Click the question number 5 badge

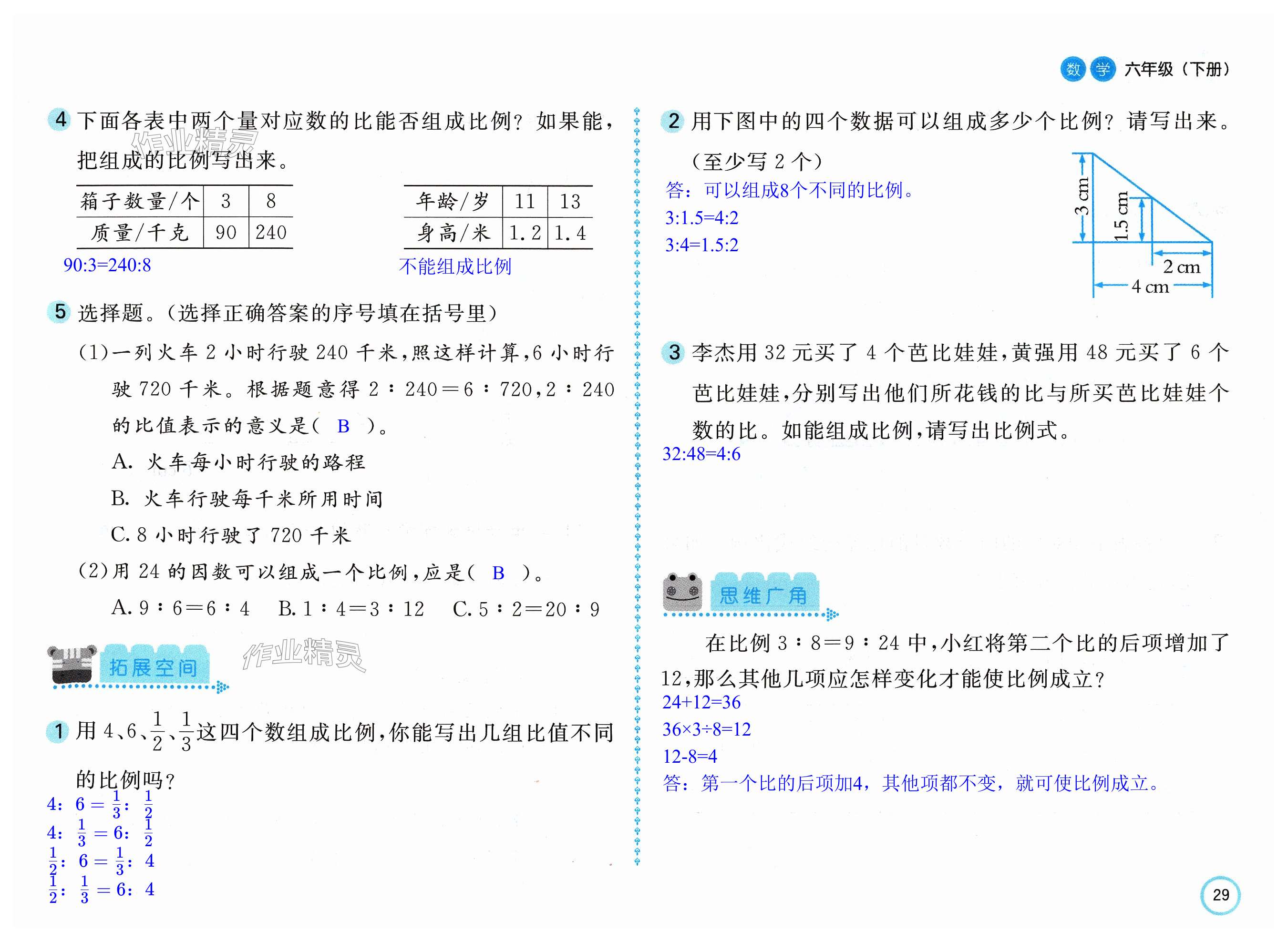pyautogui.click(x=60, y=312)
